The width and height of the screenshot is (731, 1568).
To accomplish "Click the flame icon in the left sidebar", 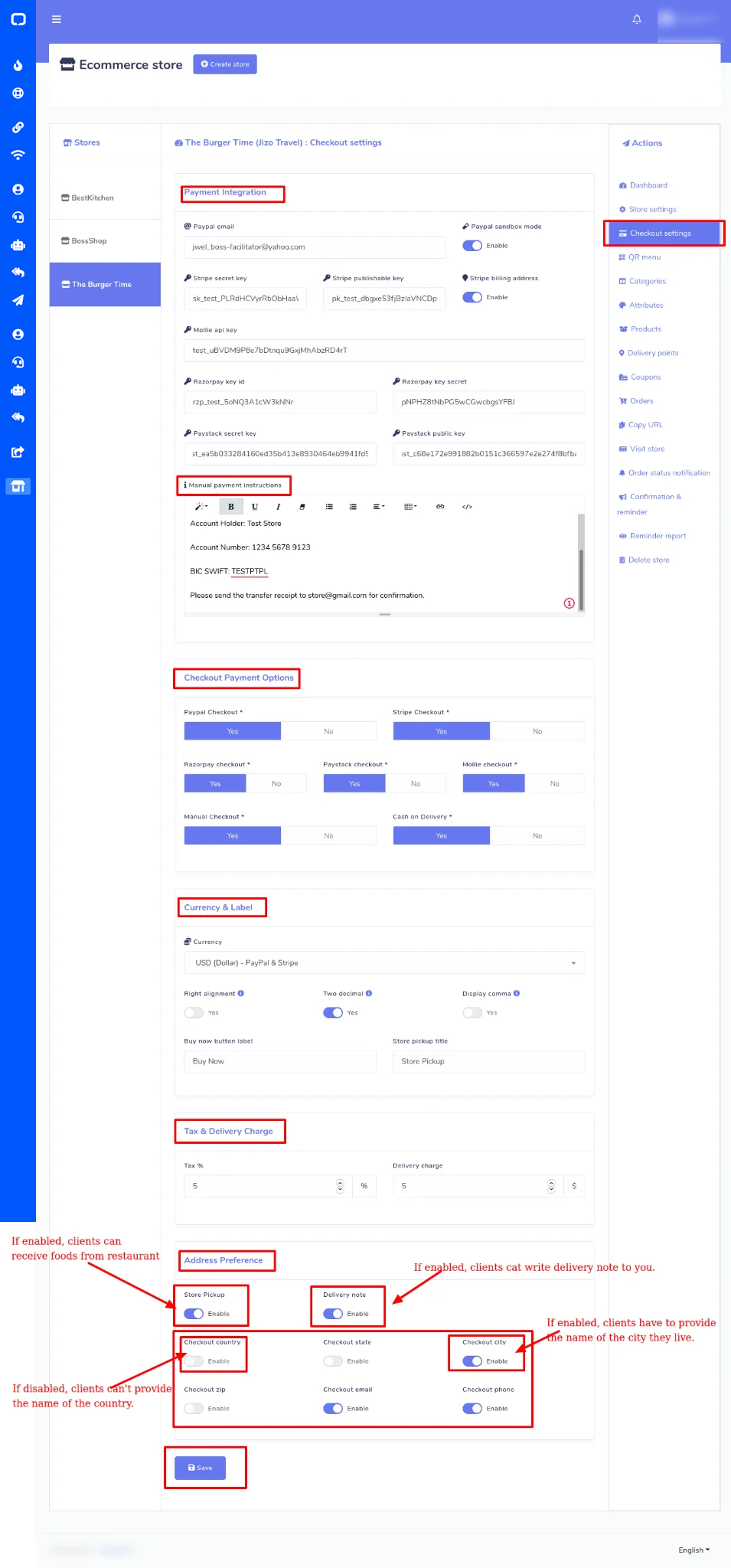I will click(18, 66).
